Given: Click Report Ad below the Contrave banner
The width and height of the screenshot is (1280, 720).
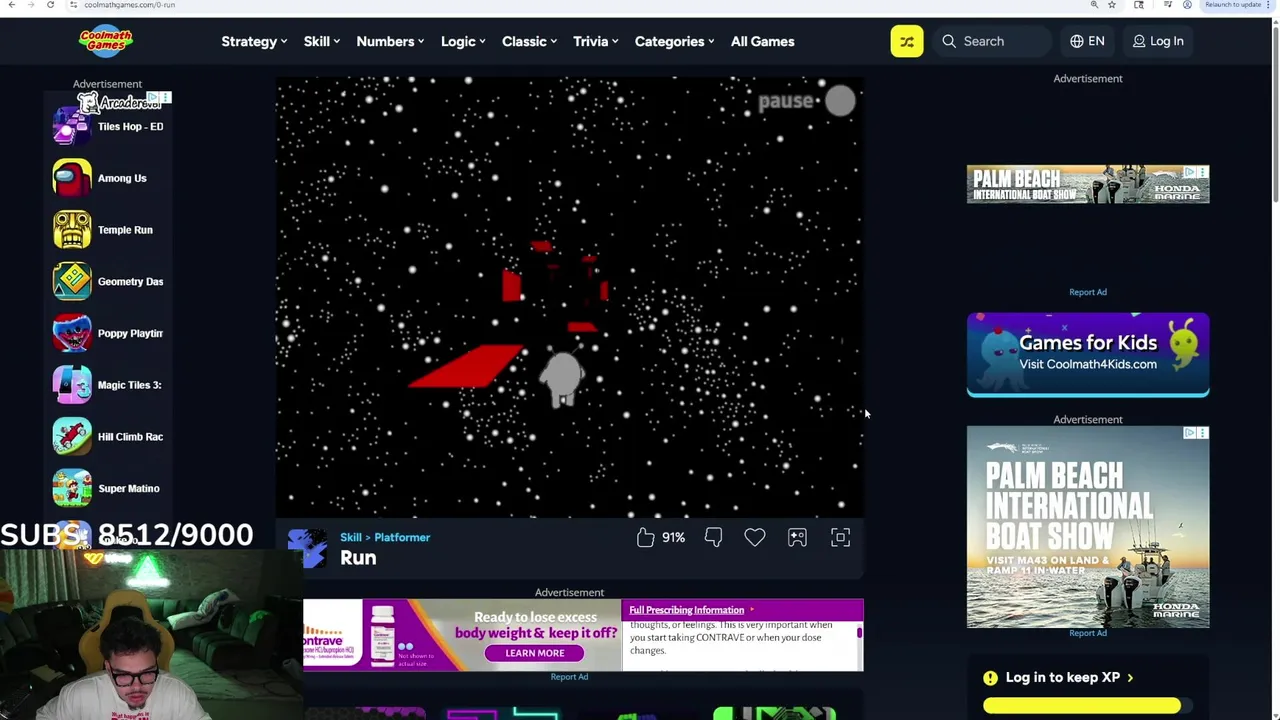Looking at the screenshot, I should pos(569,677).
